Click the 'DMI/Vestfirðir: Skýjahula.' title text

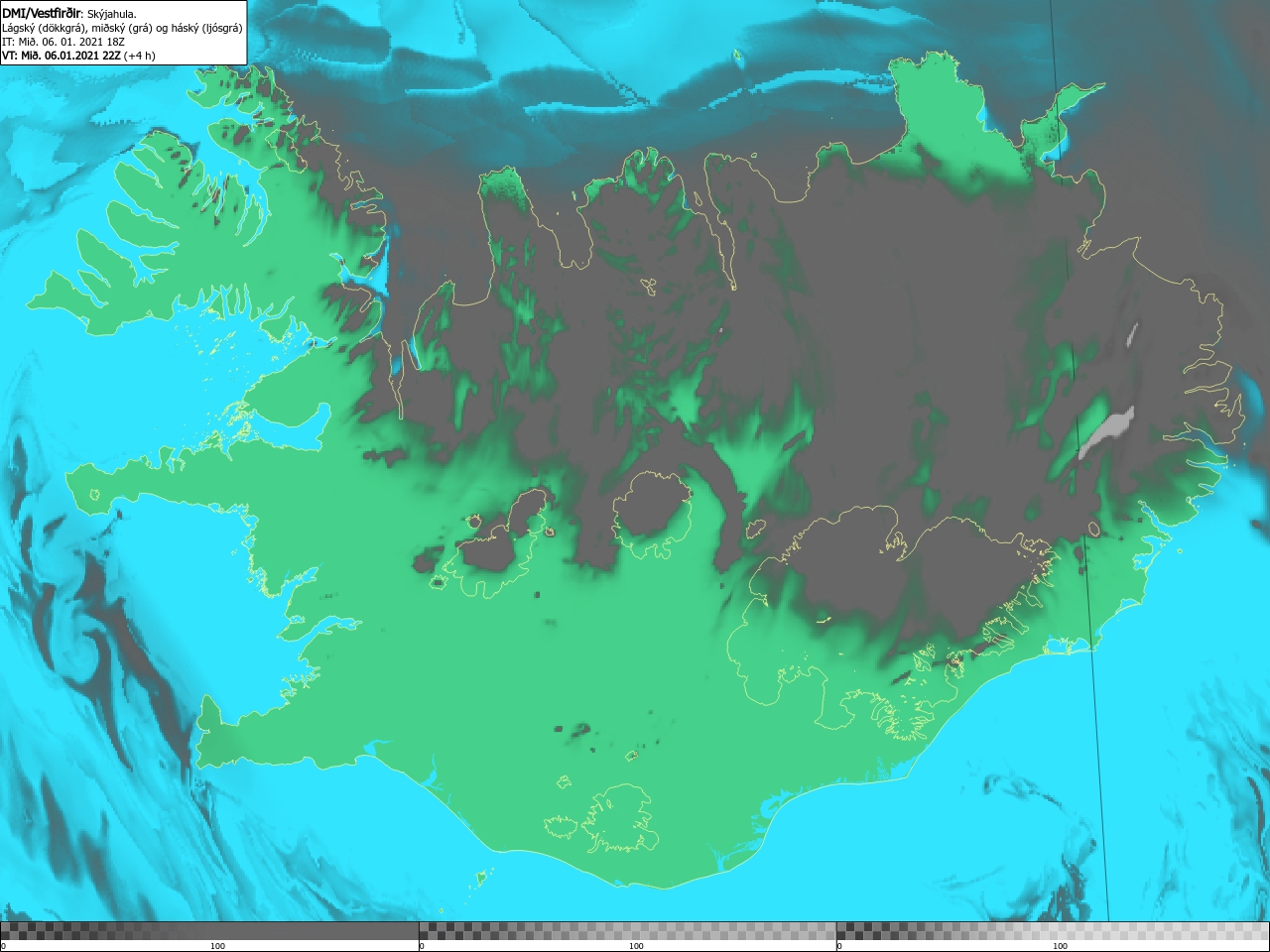point(69,13)
